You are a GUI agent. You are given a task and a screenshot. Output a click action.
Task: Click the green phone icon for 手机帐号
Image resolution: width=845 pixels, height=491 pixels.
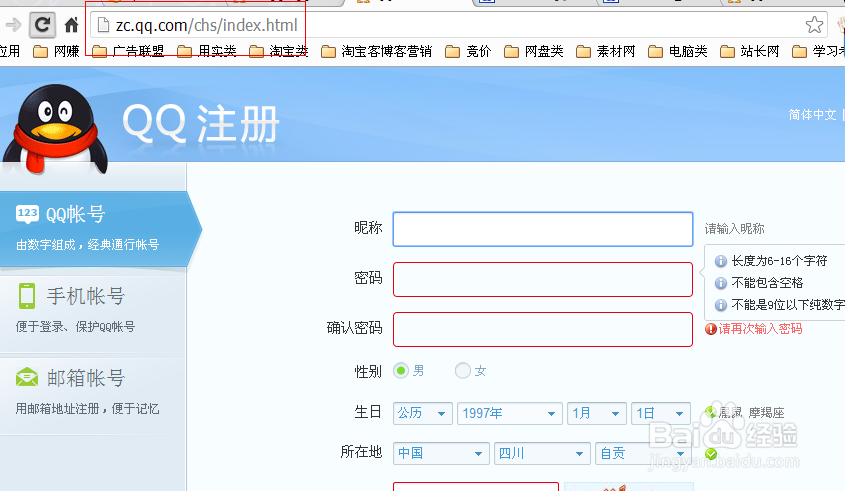click(27, 296)
